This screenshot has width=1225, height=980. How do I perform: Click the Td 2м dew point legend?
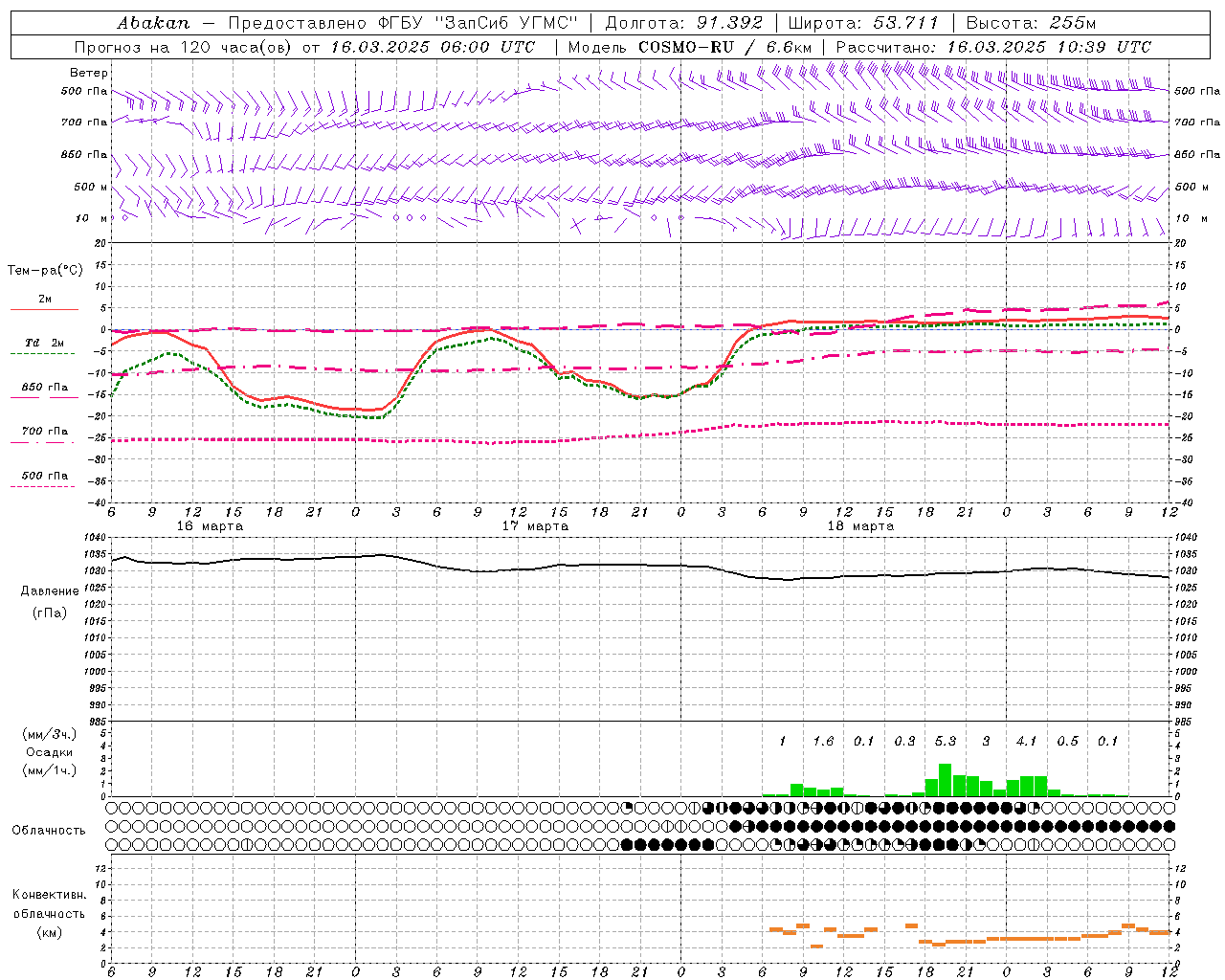point(45,343)
